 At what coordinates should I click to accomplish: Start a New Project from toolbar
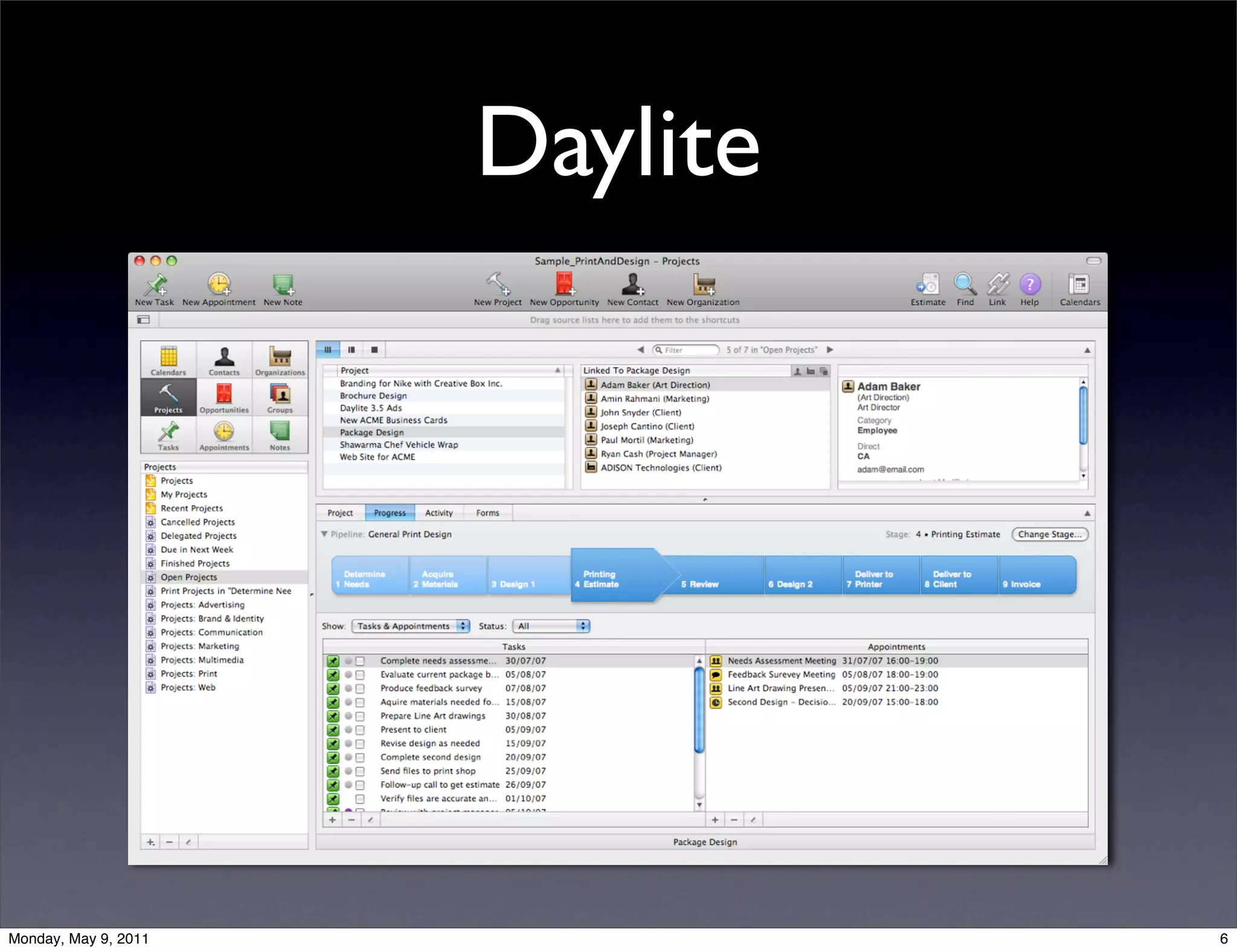(498, 289)
